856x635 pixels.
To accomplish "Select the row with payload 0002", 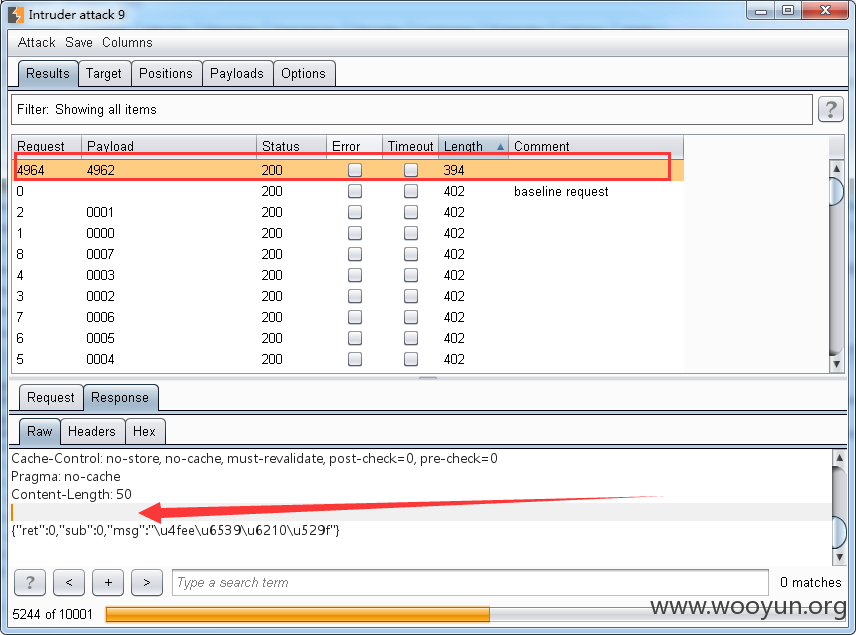I will pos(347,296).
